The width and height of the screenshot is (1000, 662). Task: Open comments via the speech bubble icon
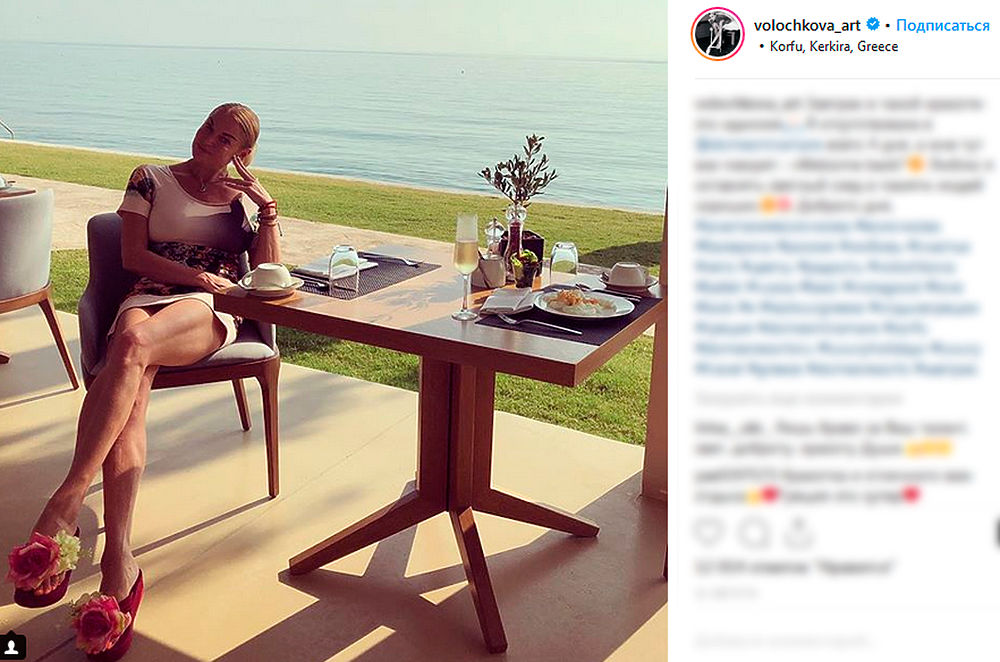(x=754, y=532)
